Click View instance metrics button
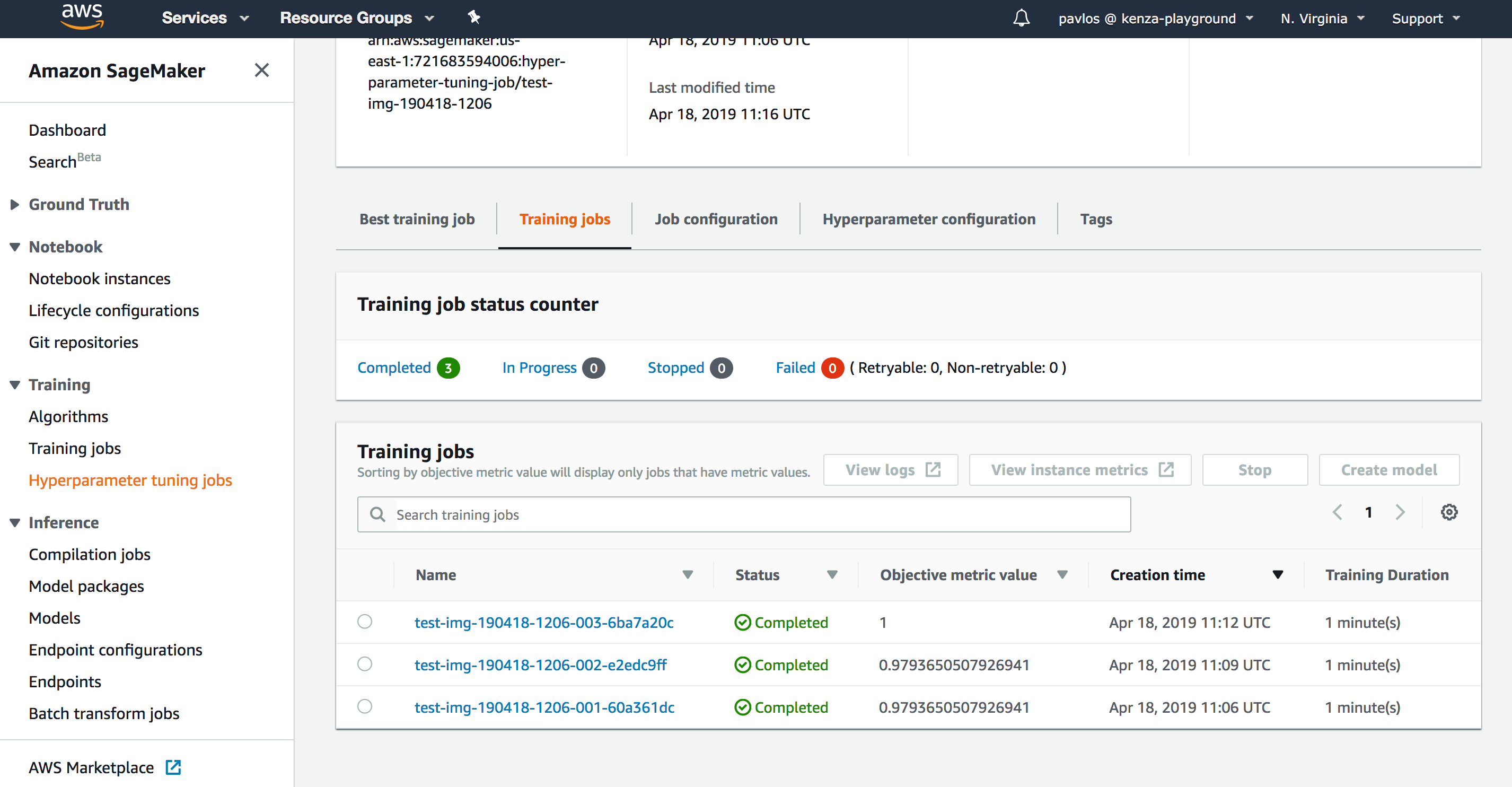 click(1080, 470)
